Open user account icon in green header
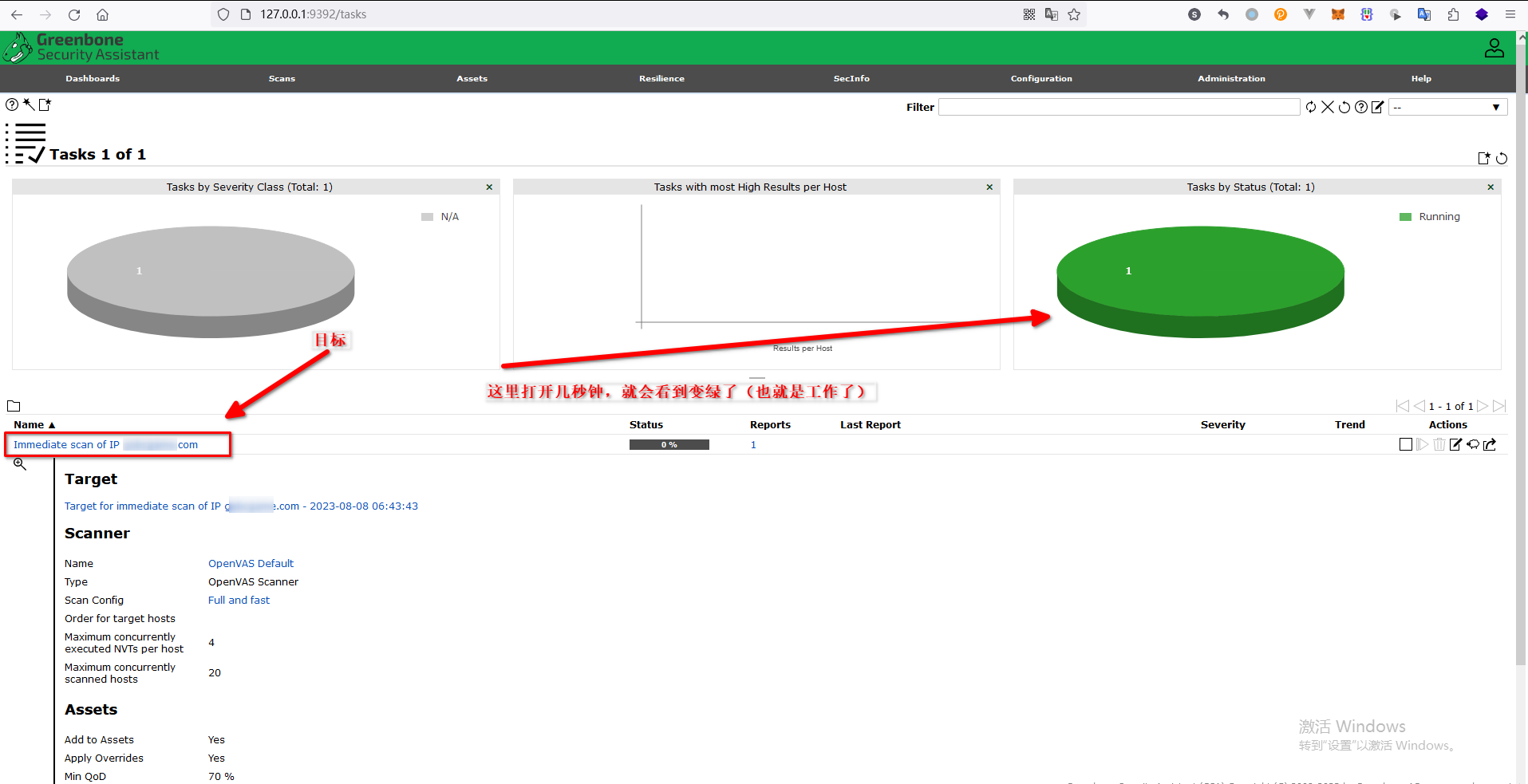The width and height of the screenshot is (1528, 784). coord(1494,49)
